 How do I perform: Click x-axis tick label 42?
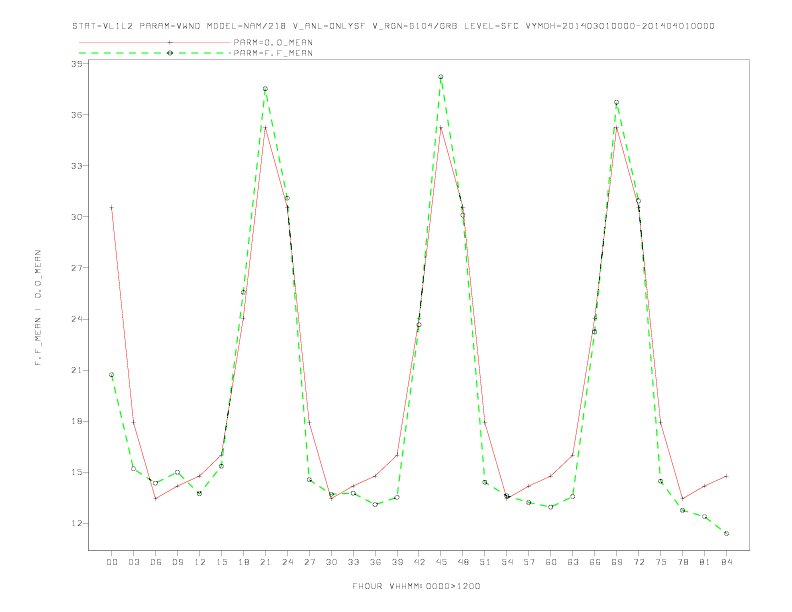coord(419,562)
